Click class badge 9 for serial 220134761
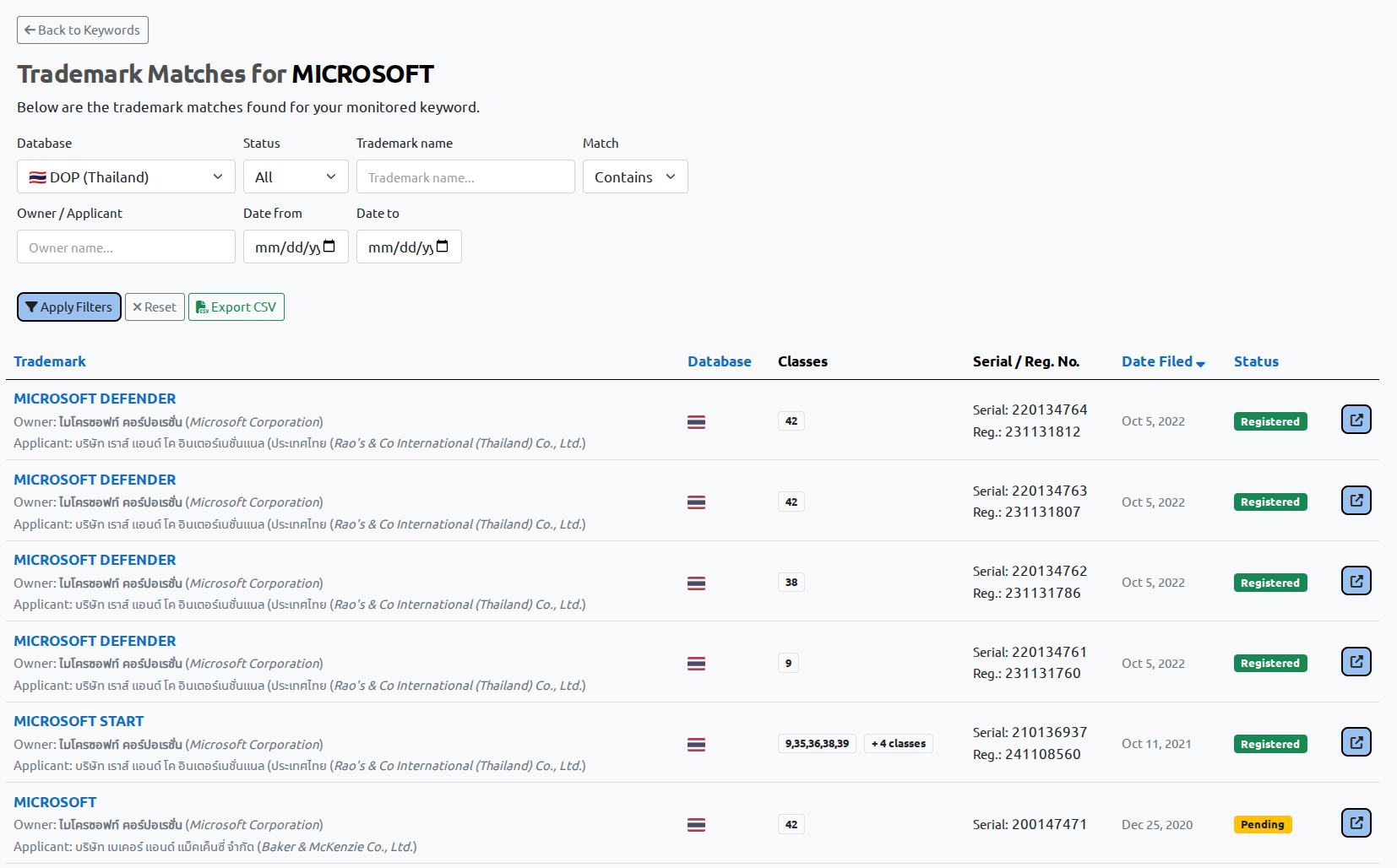The width and height of the screenshot is (1397, 868). click(788, 663)
